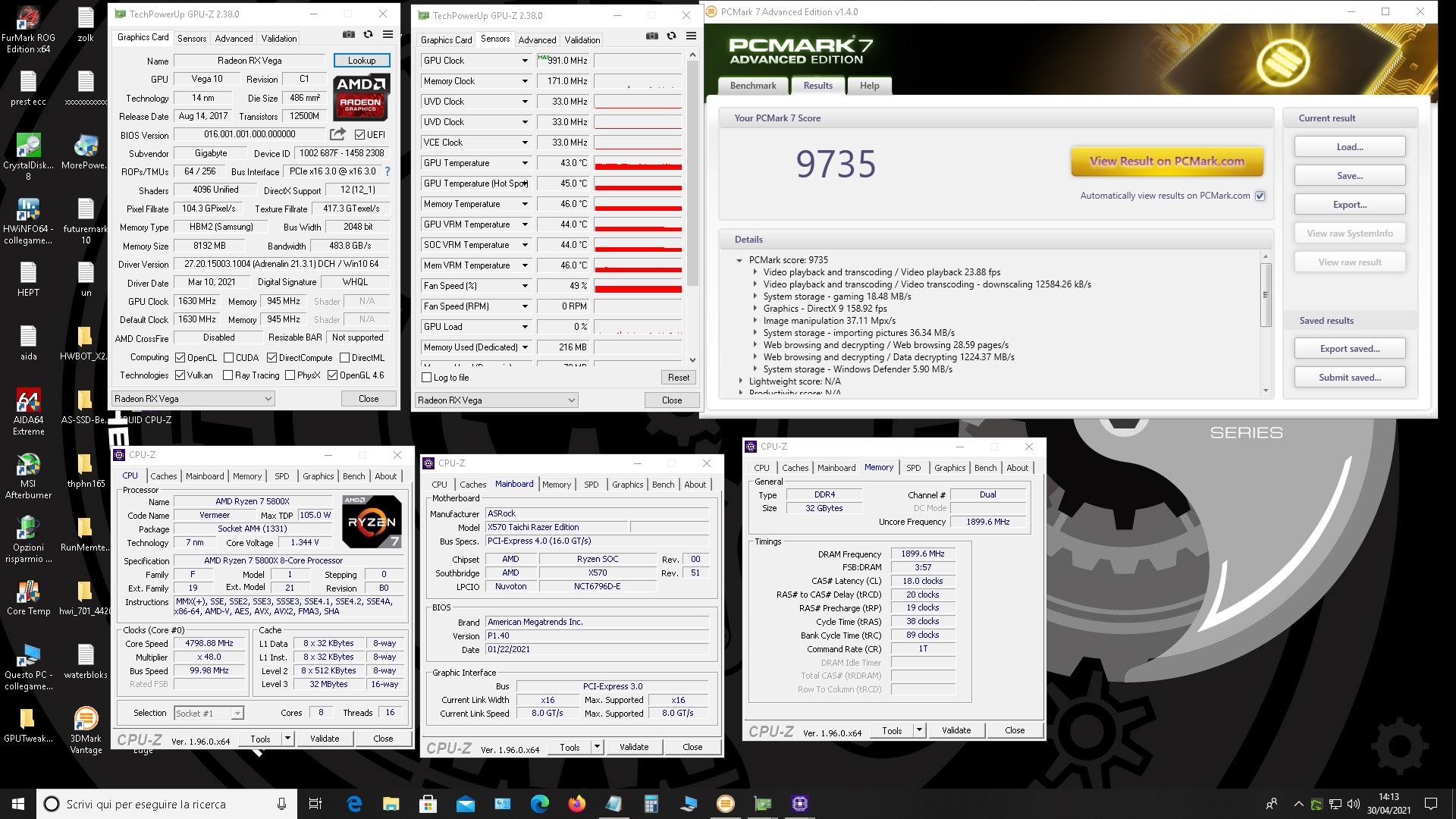The image size is (1456, 819).
Task: Open GPU Temperature sensor dropdown arrow
Action: pos(525,163)
